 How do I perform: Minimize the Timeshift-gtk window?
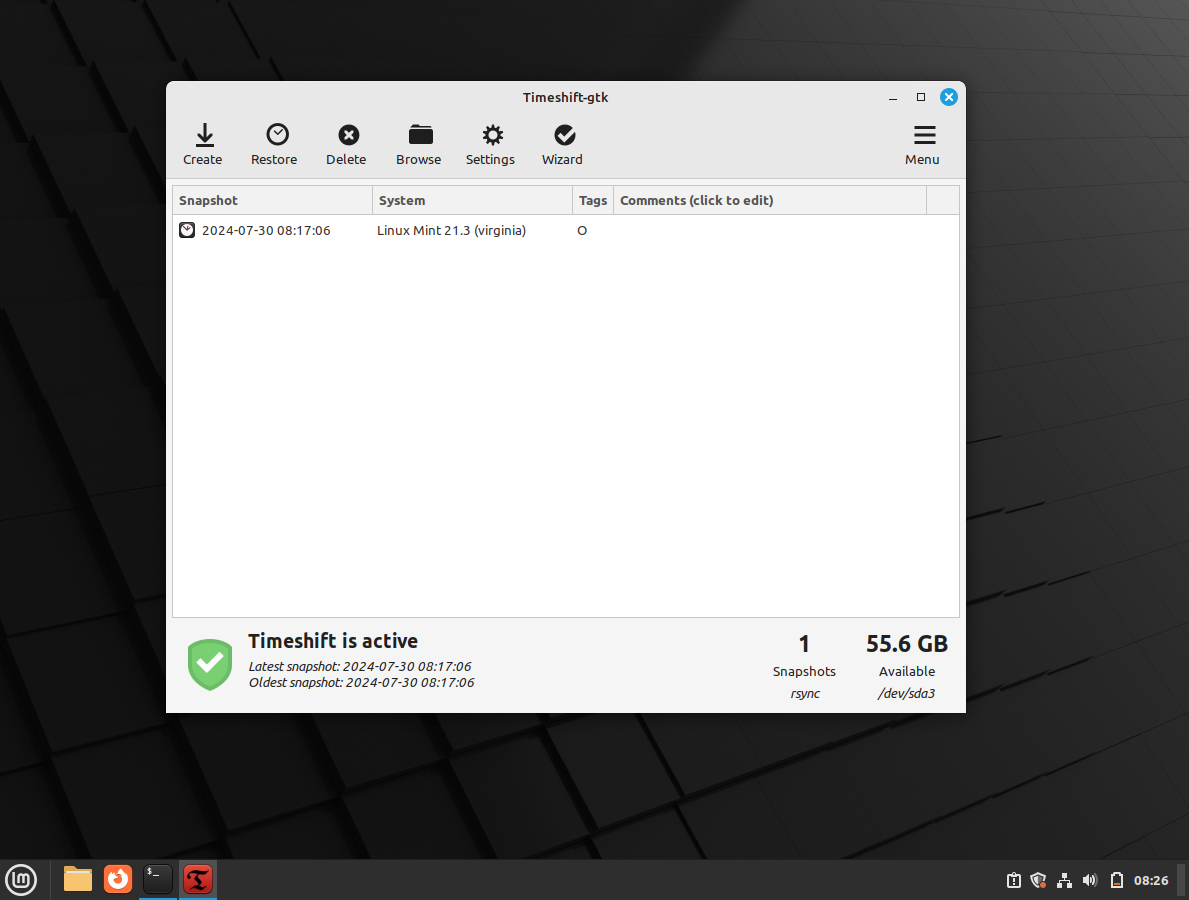(893, 97)
